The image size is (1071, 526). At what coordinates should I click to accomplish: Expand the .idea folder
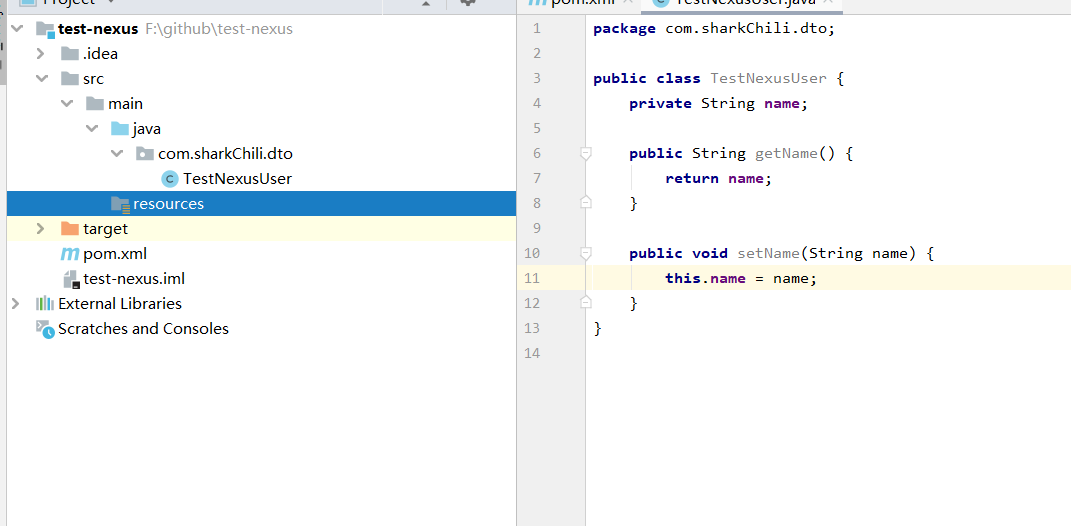point(41,54)
